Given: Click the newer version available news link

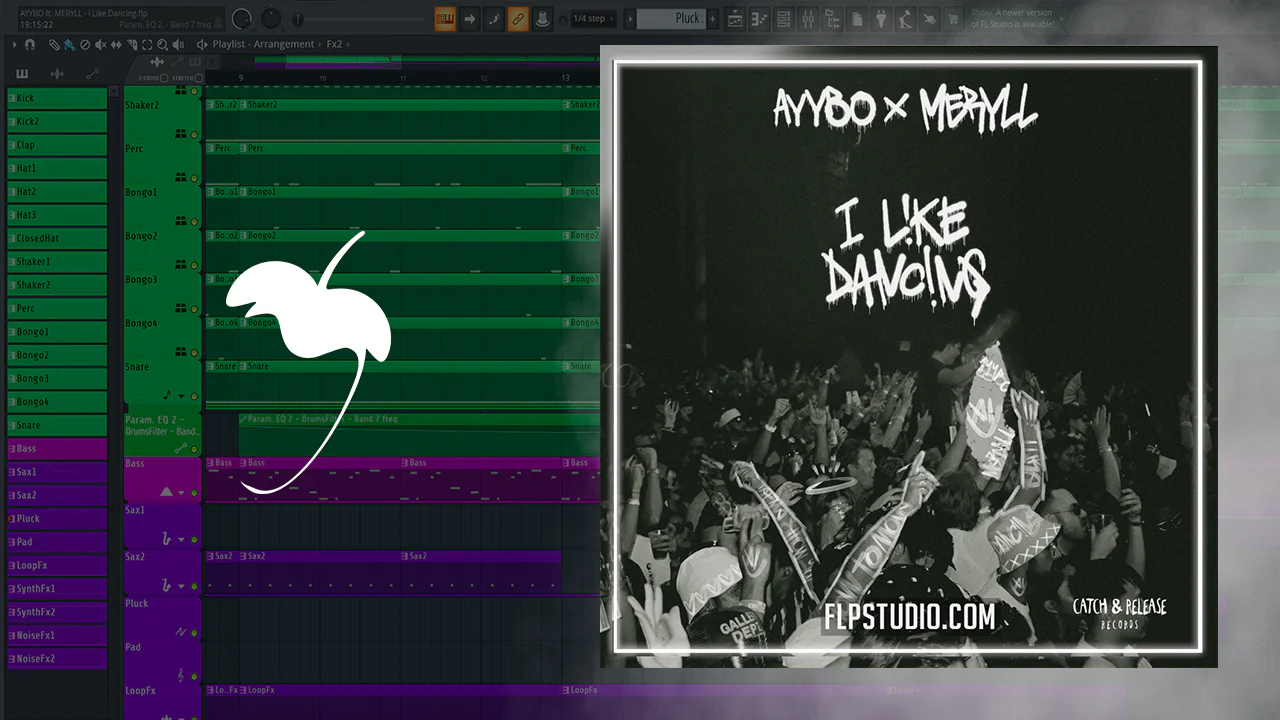Looking at the screenshot, I should coord(1013,18).
